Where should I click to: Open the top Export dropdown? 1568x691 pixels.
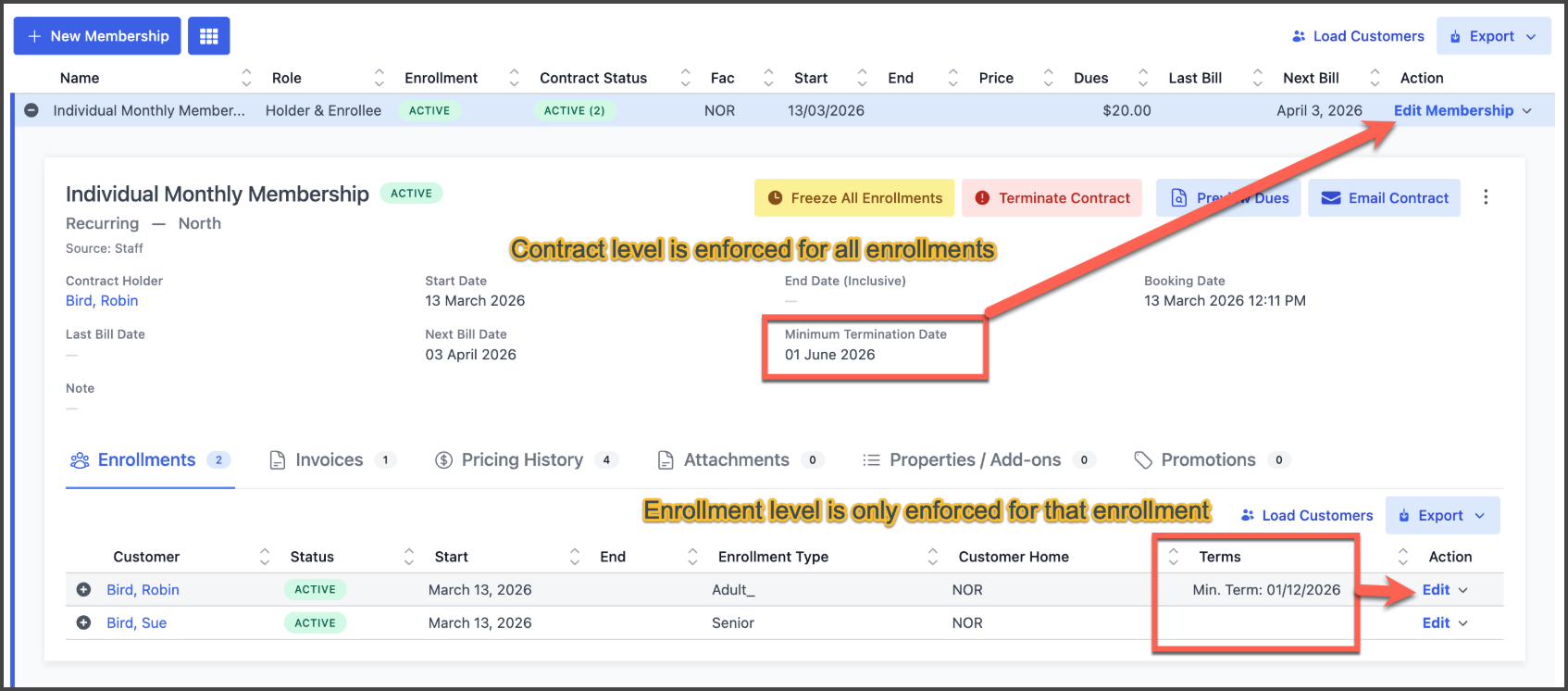click(x=1493, y=36)
